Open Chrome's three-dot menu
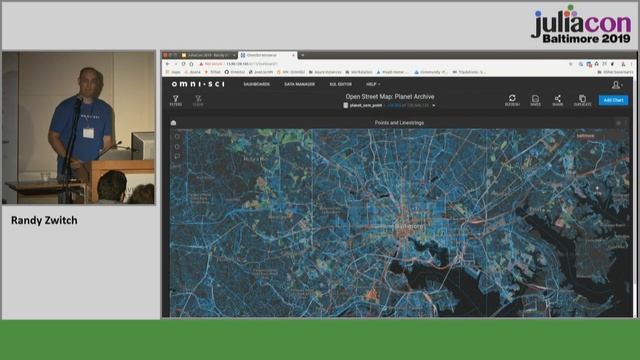This screenshot has width=640, height=360. pos(631,64)
